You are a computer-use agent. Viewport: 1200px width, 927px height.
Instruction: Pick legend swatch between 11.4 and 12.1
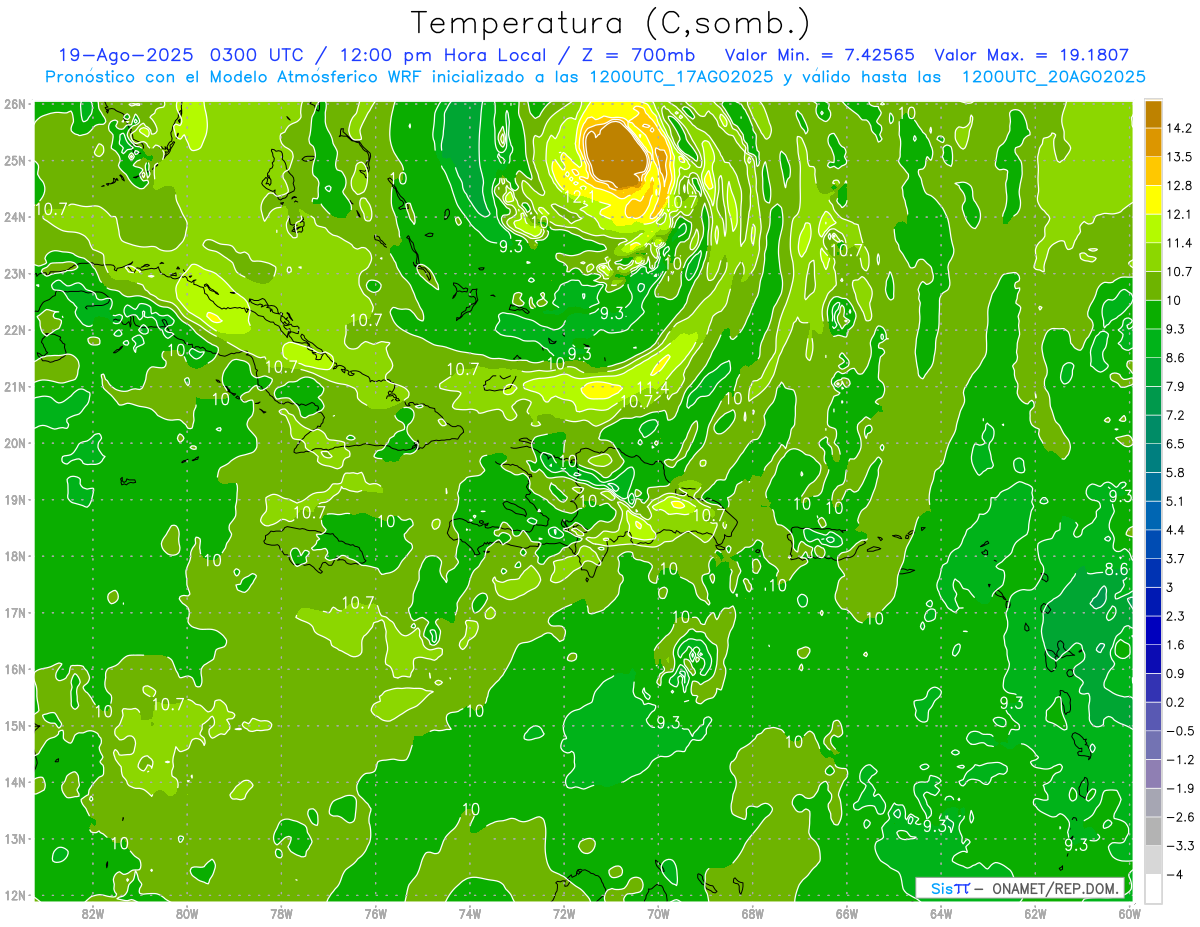coord(1153,229)
